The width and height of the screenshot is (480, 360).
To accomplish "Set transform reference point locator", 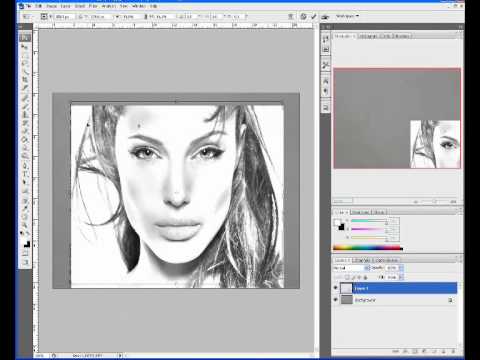I will click(x=44, y=16).
